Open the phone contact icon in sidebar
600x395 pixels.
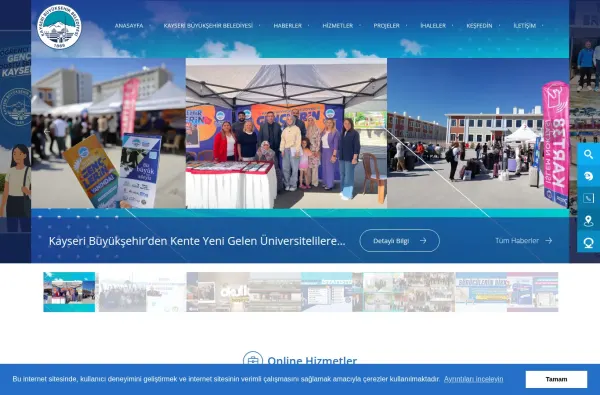coord(588,198)
